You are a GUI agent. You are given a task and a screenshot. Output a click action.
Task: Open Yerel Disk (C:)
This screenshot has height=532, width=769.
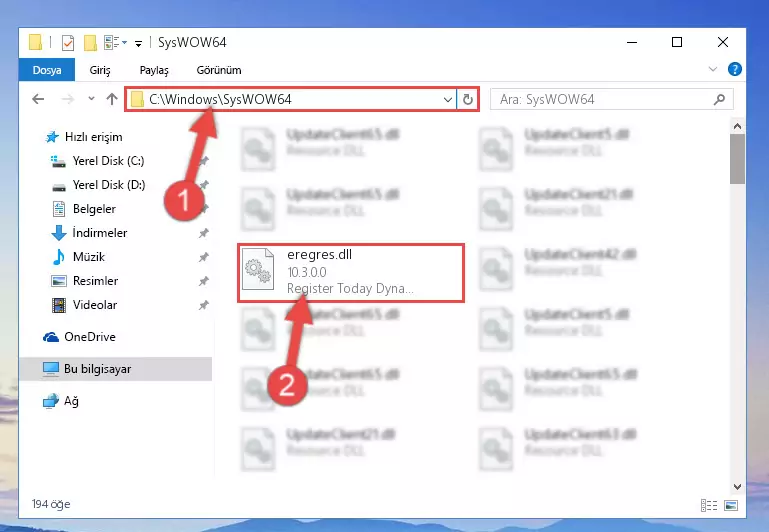[x=108, y=161]
